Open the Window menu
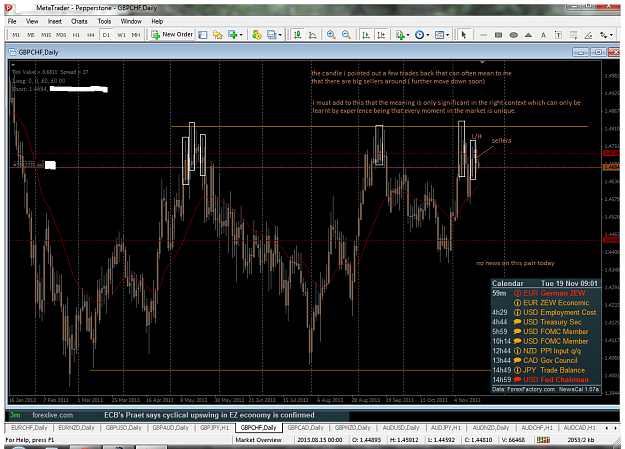This screenshot has width=625, height=449. point(131,22)
